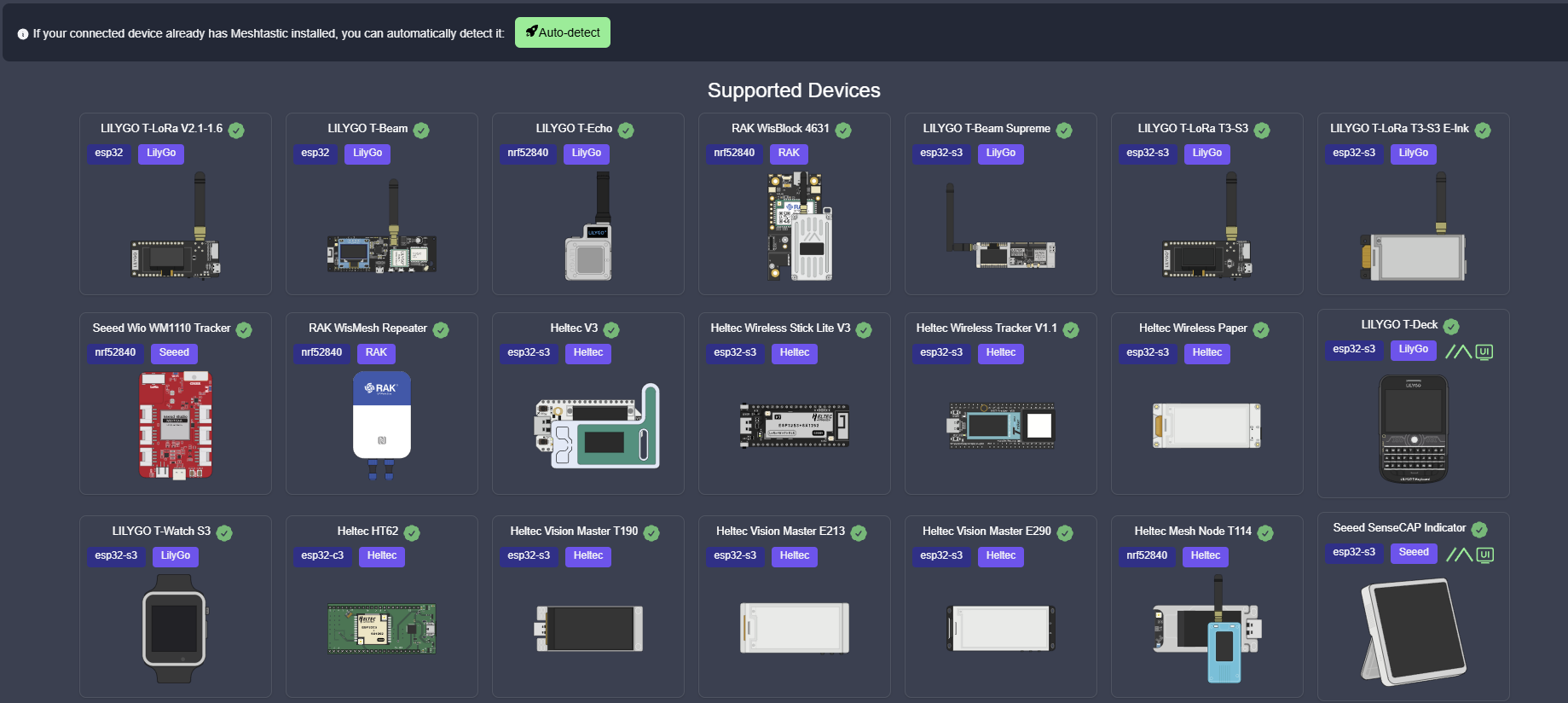Click the esp32-c3 tag on Heltec HT62
Screen dimensions: 1568x703
tap(322, 556)
